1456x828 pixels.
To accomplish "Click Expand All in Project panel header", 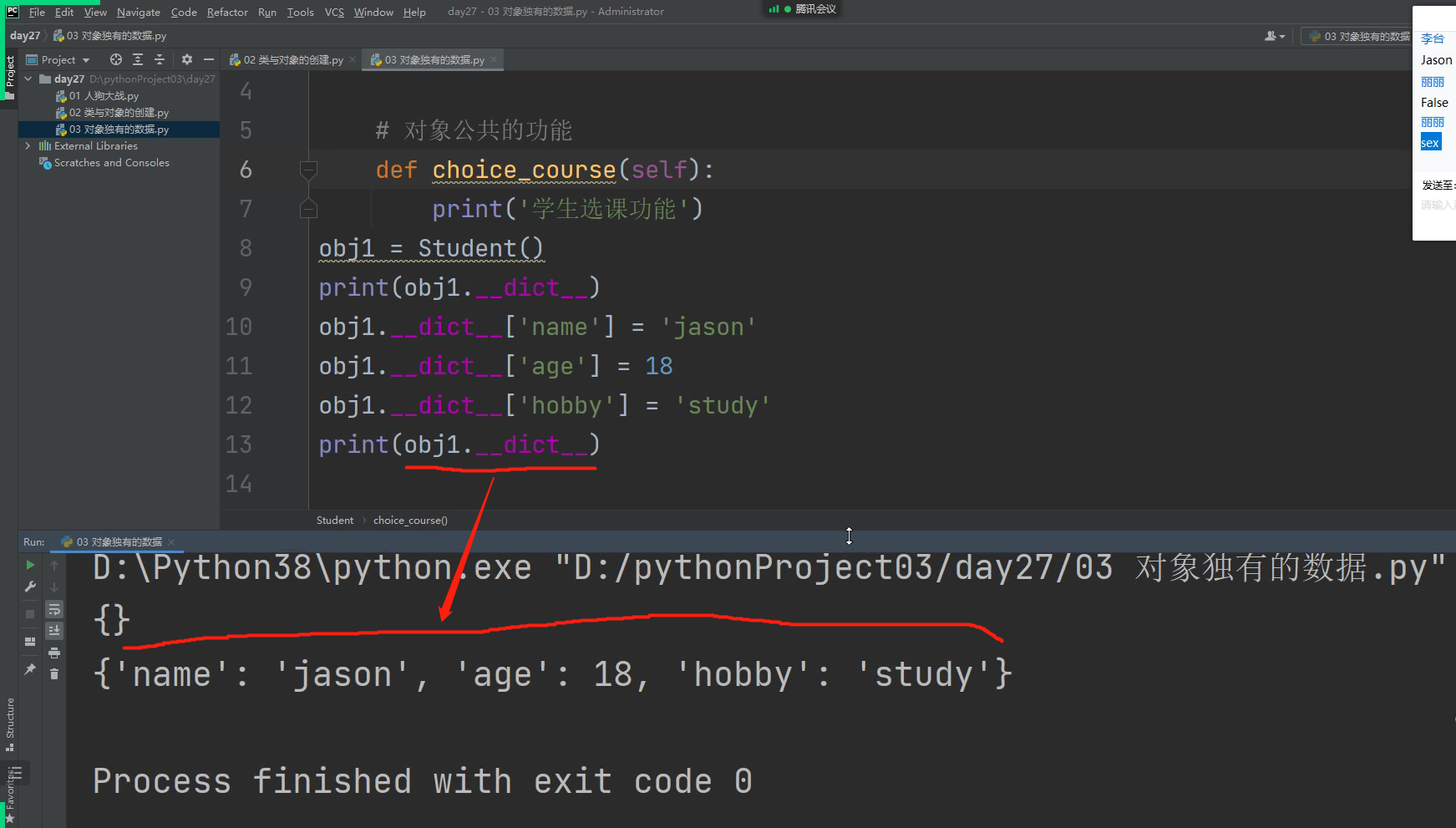I will click(138, 59).
